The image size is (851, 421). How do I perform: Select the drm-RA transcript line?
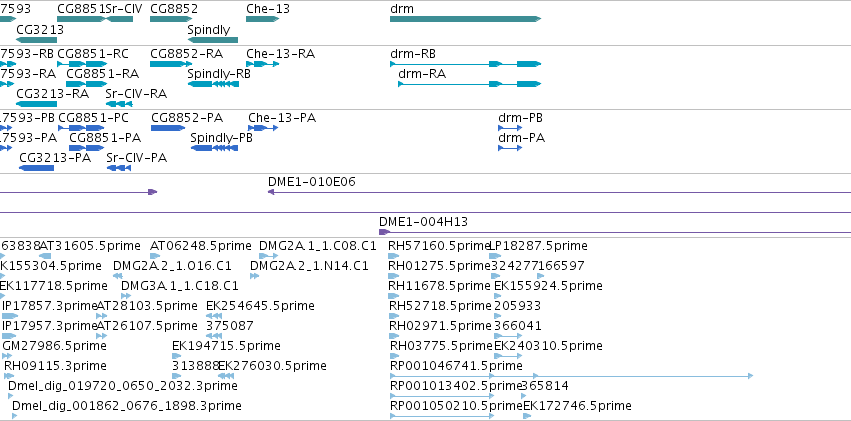click(x=469, y=84)
